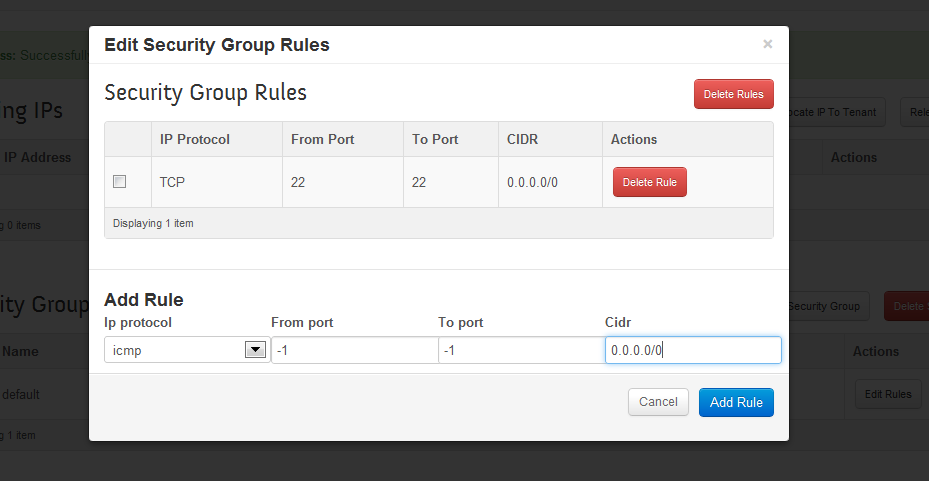Click the From Port value 22 in the TCP row
This screenshot has height=481, width=929.
pos(298,182)
